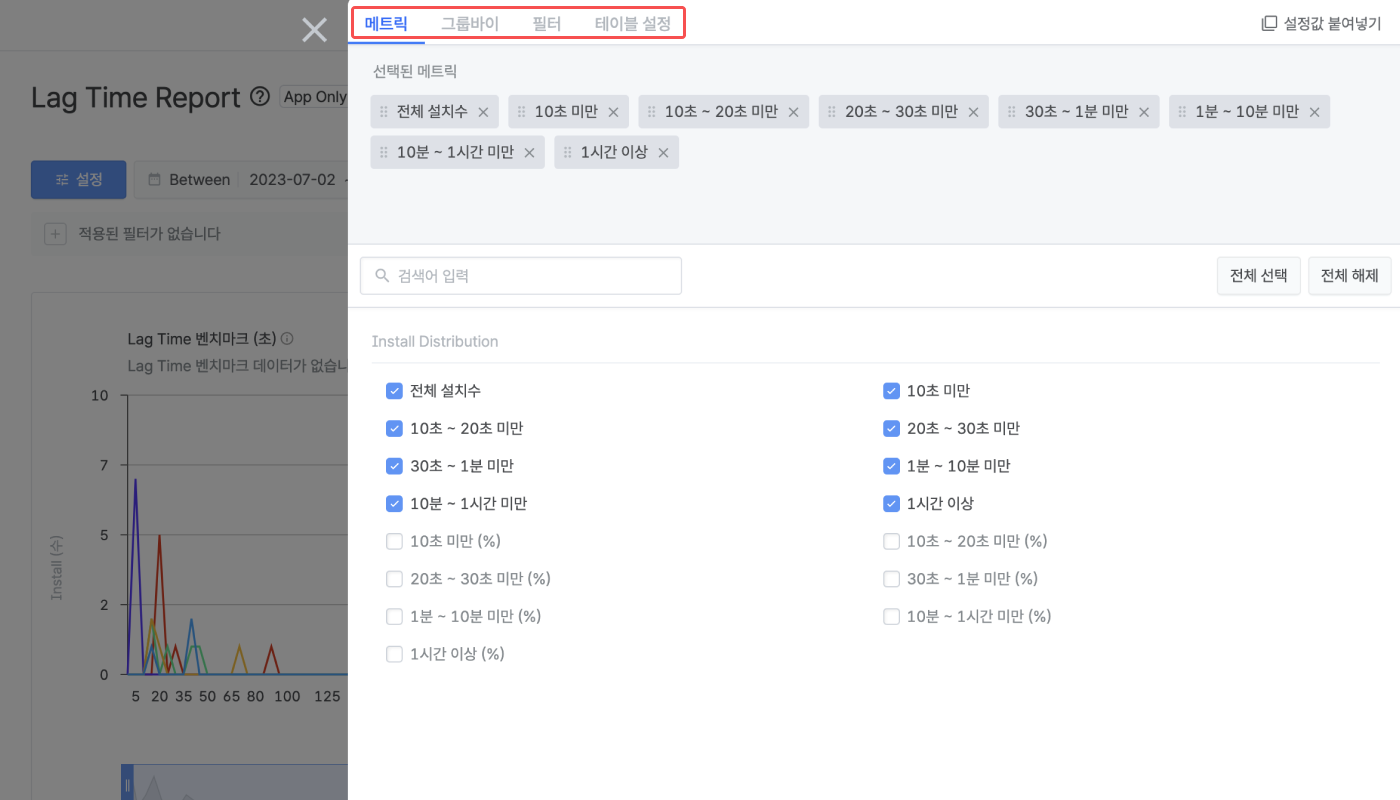The height and width of the screenshot is (800, 1400).
Task: Select the 메트릭 tab
Action: 386,23
